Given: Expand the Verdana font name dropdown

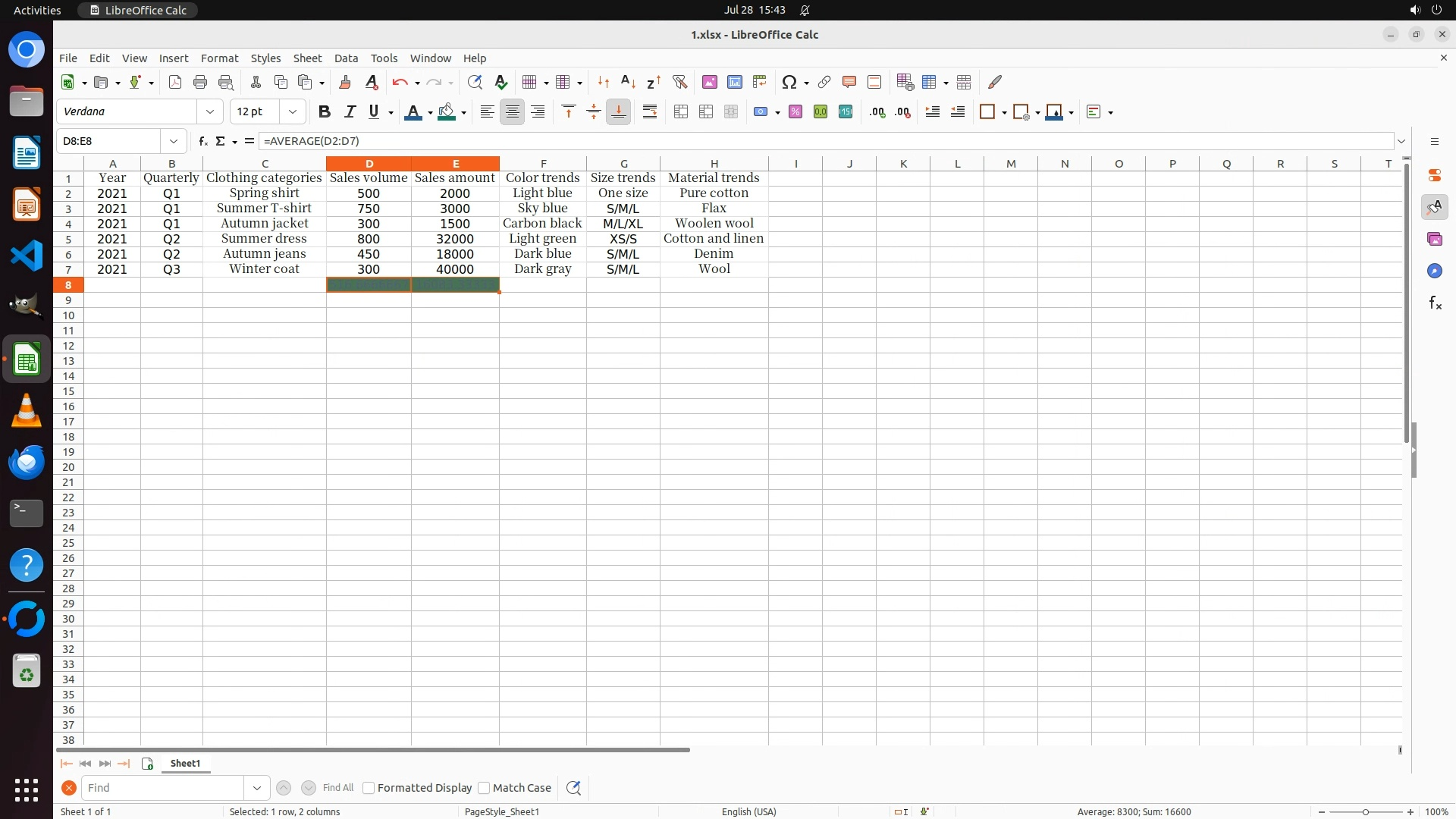Looking at the screenshot, I should pos(210,112).
